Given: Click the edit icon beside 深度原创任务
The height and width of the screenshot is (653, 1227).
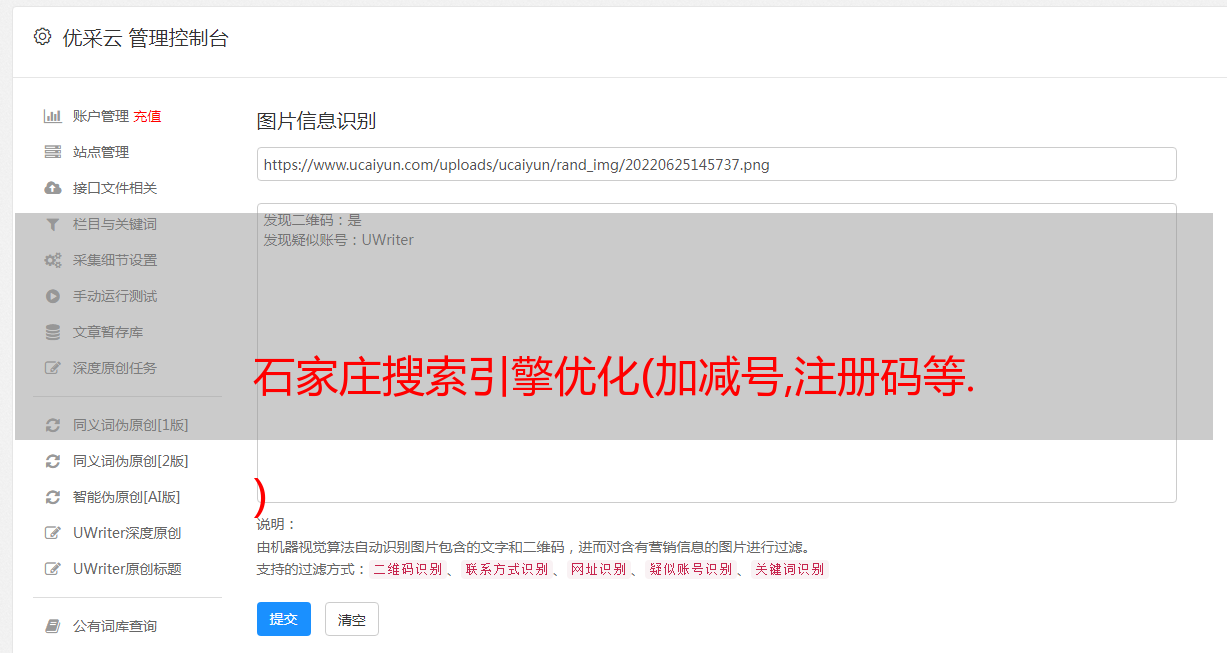Looking at the screenshot, I should pyautogui.click(x=53, y=368).
